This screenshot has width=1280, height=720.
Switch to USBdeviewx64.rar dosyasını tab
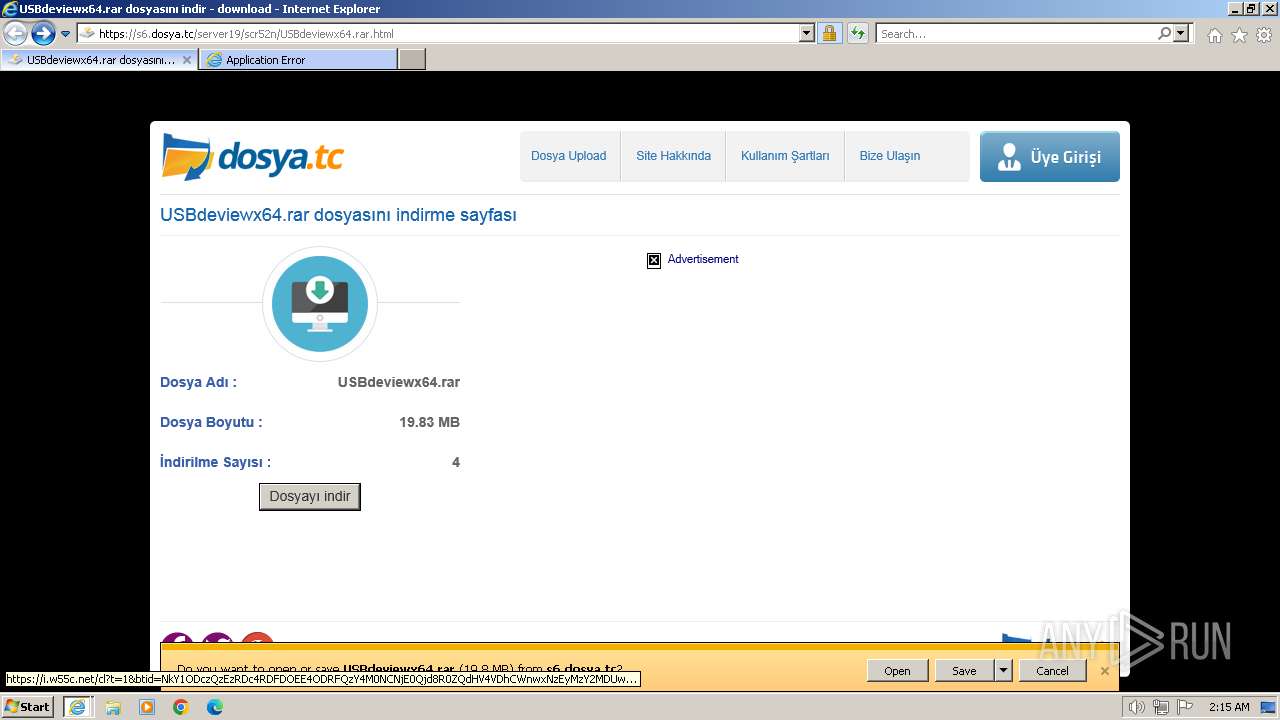99,60
